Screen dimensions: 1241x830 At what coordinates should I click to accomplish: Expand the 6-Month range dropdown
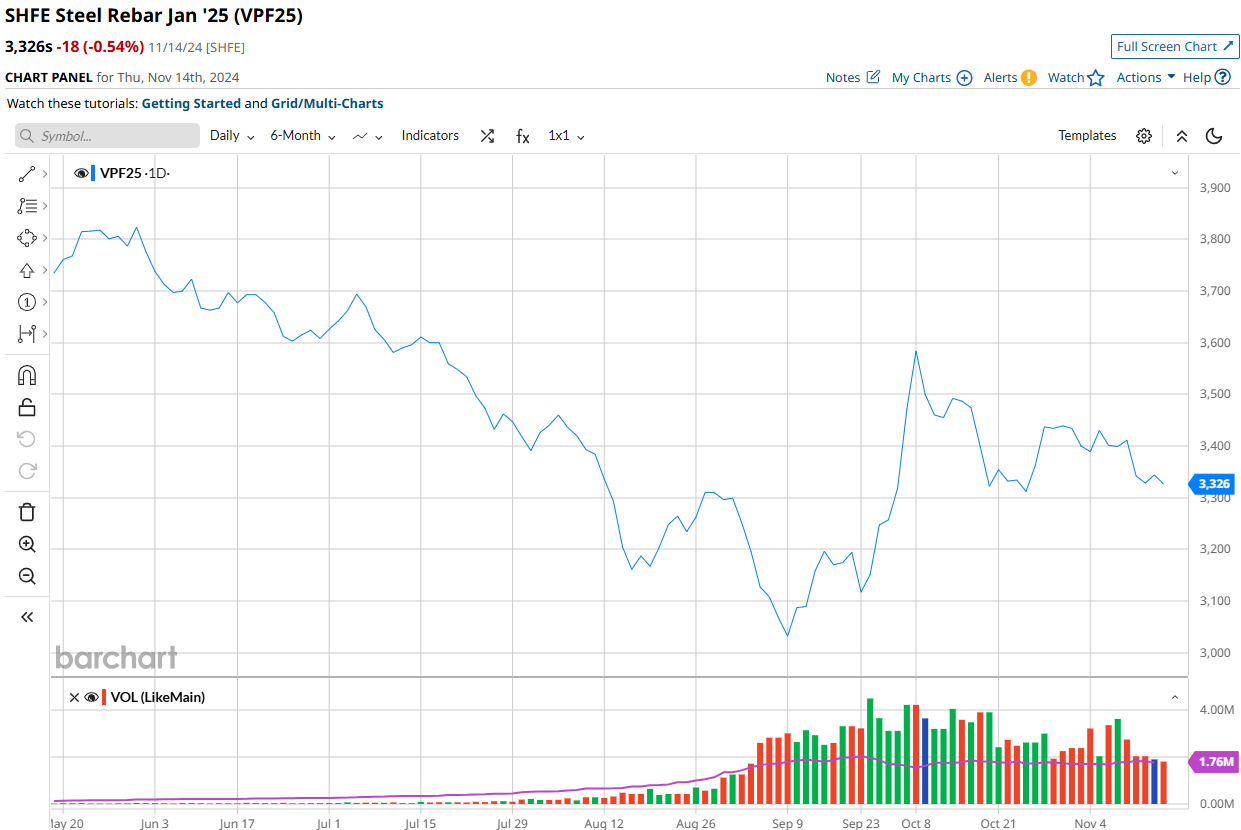click(302, 136)
